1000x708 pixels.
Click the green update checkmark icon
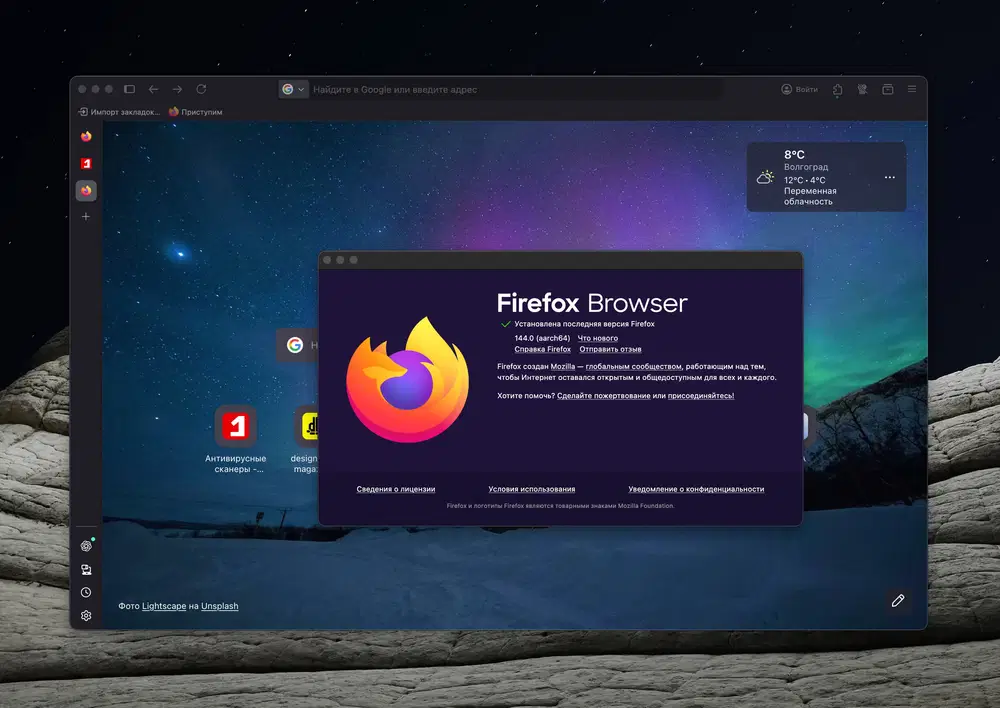(506, 324)
